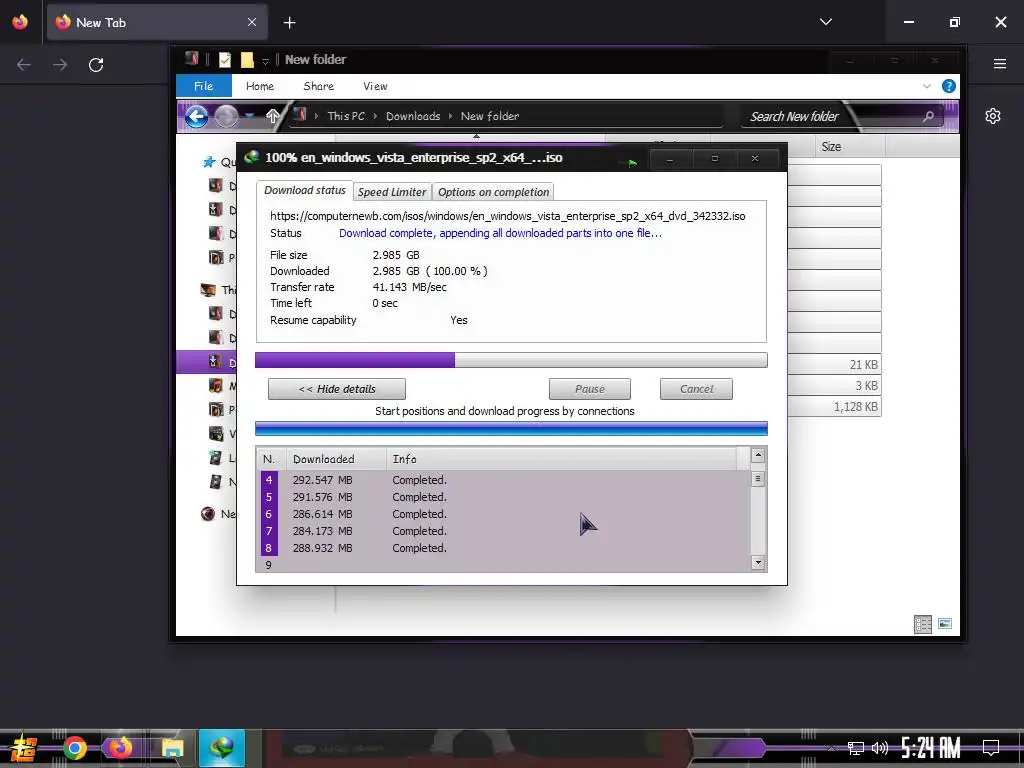Click the overall download progress bar
The height and width of the screenshot is (768, 1024).
tap(511, 360)
